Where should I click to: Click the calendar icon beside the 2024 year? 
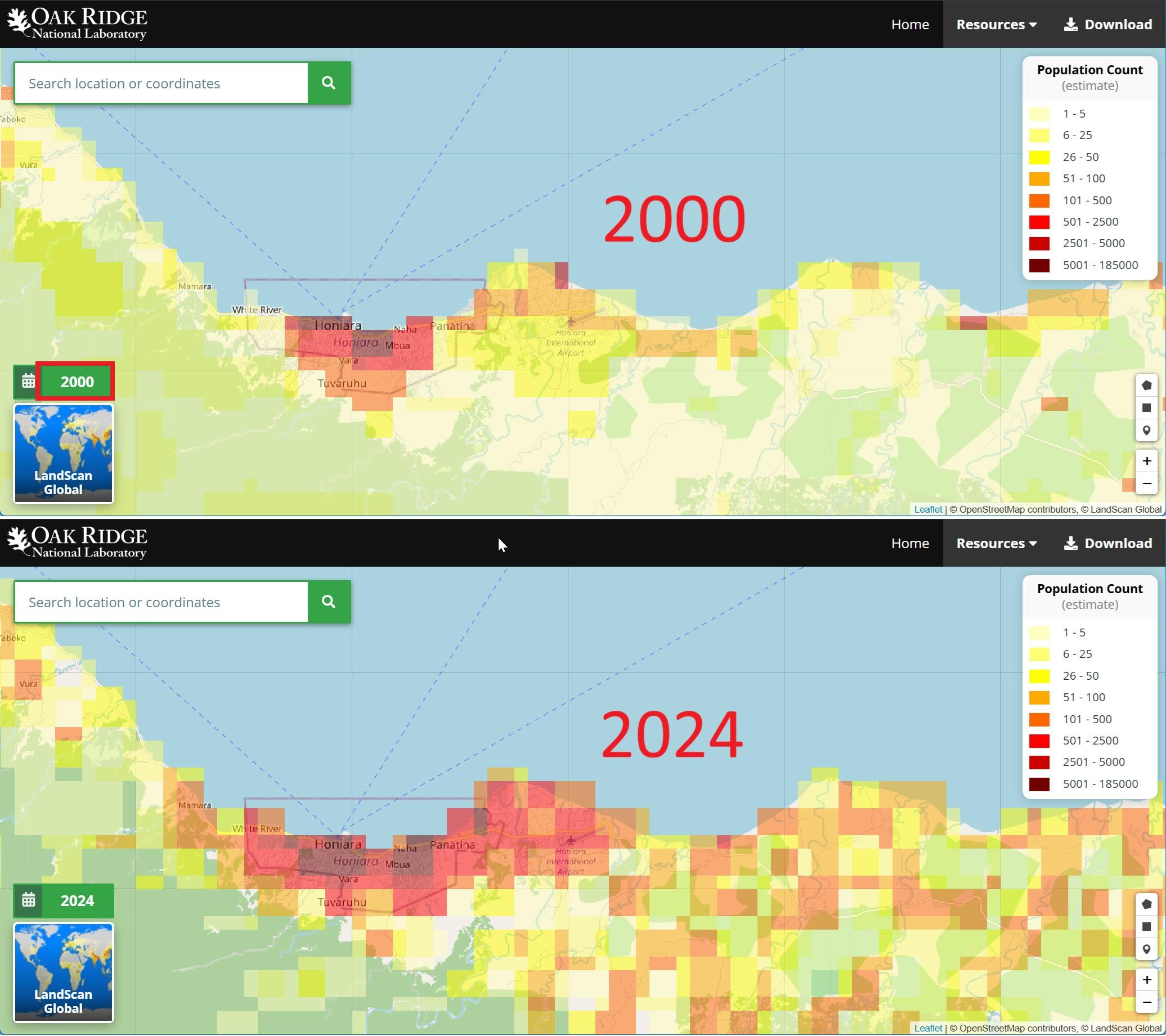(28, 900)
